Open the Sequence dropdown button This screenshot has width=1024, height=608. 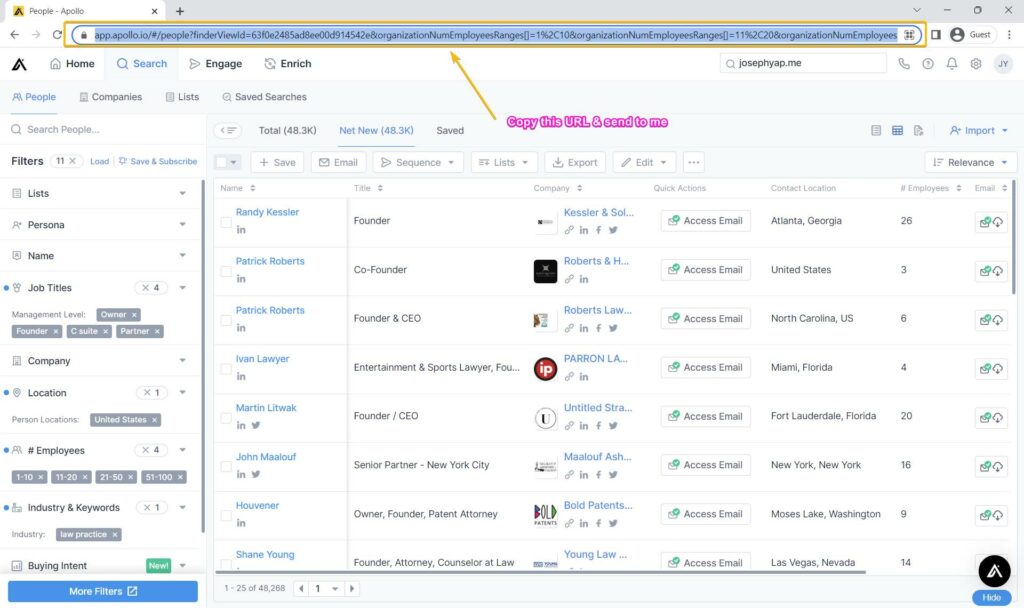[x=418, y=163]
